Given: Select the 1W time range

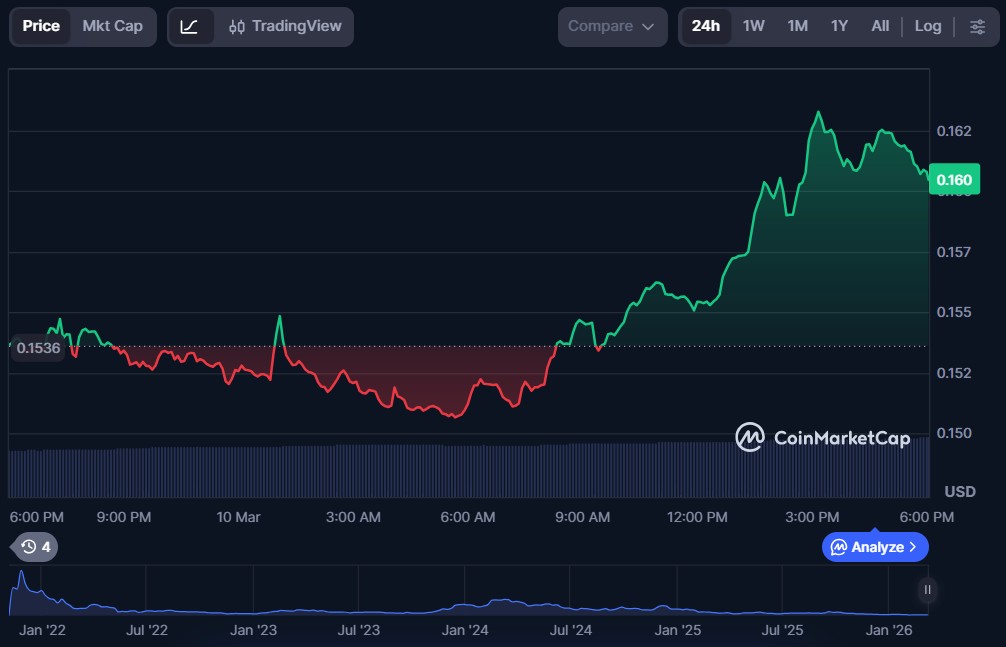Looking at the screenshot, I should coord(753,26).
